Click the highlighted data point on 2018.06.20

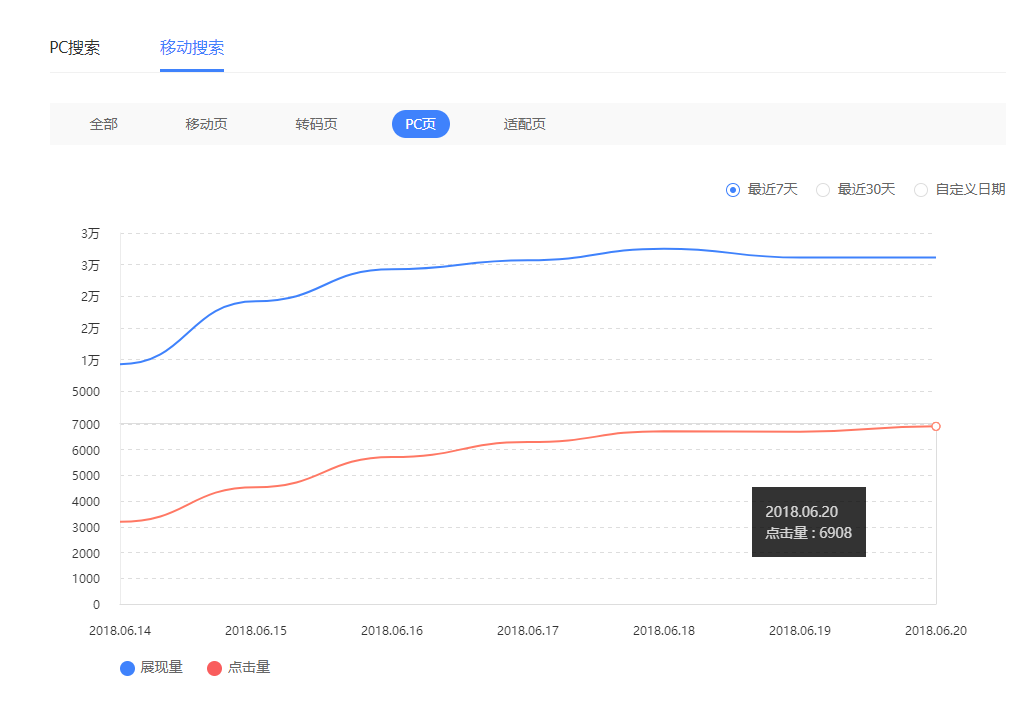pos(936,426)
